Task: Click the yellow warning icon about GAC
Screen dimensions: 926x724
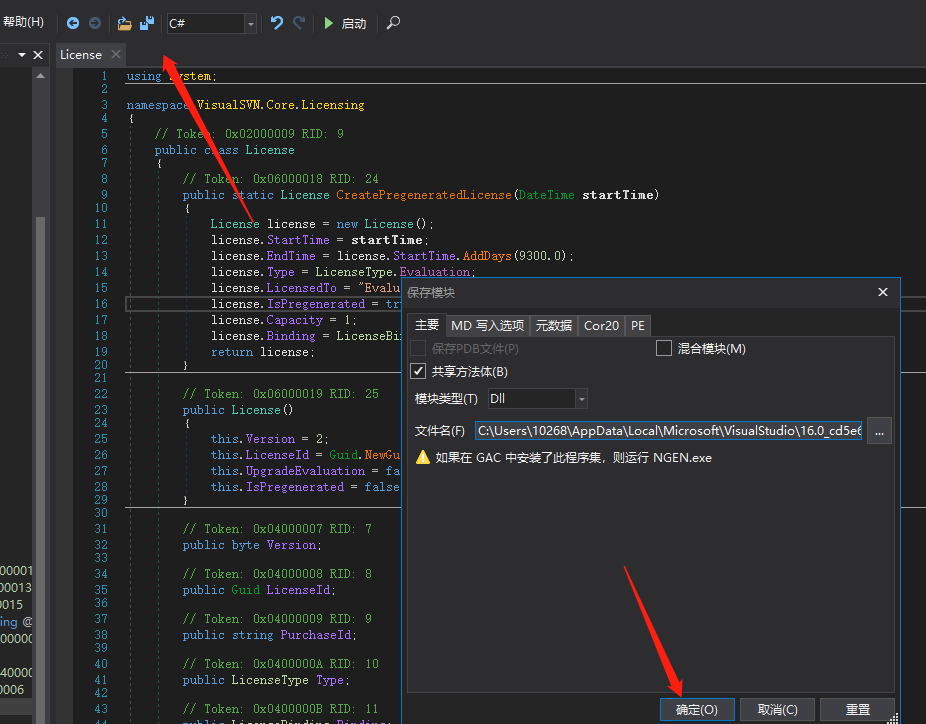Action: (x=423, y=457)
